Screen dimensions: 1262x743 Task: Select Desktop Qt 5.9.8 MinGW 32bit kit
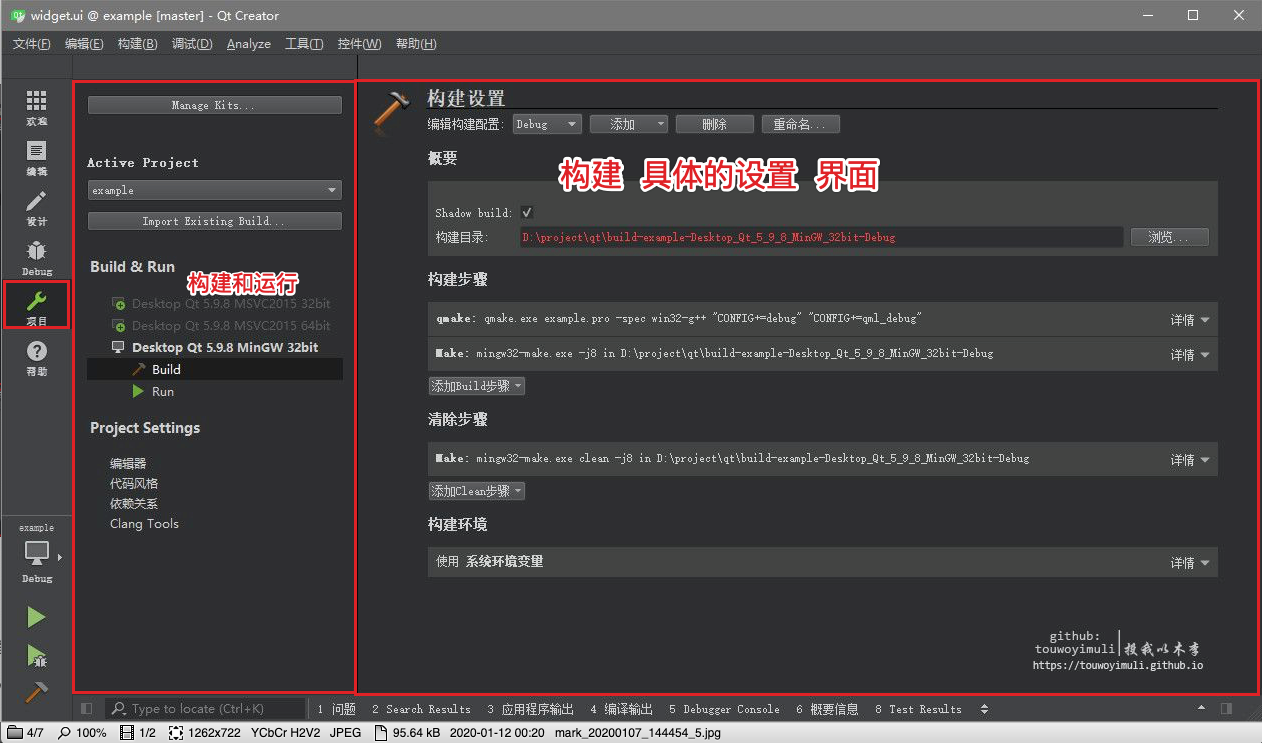click(225, 347)
